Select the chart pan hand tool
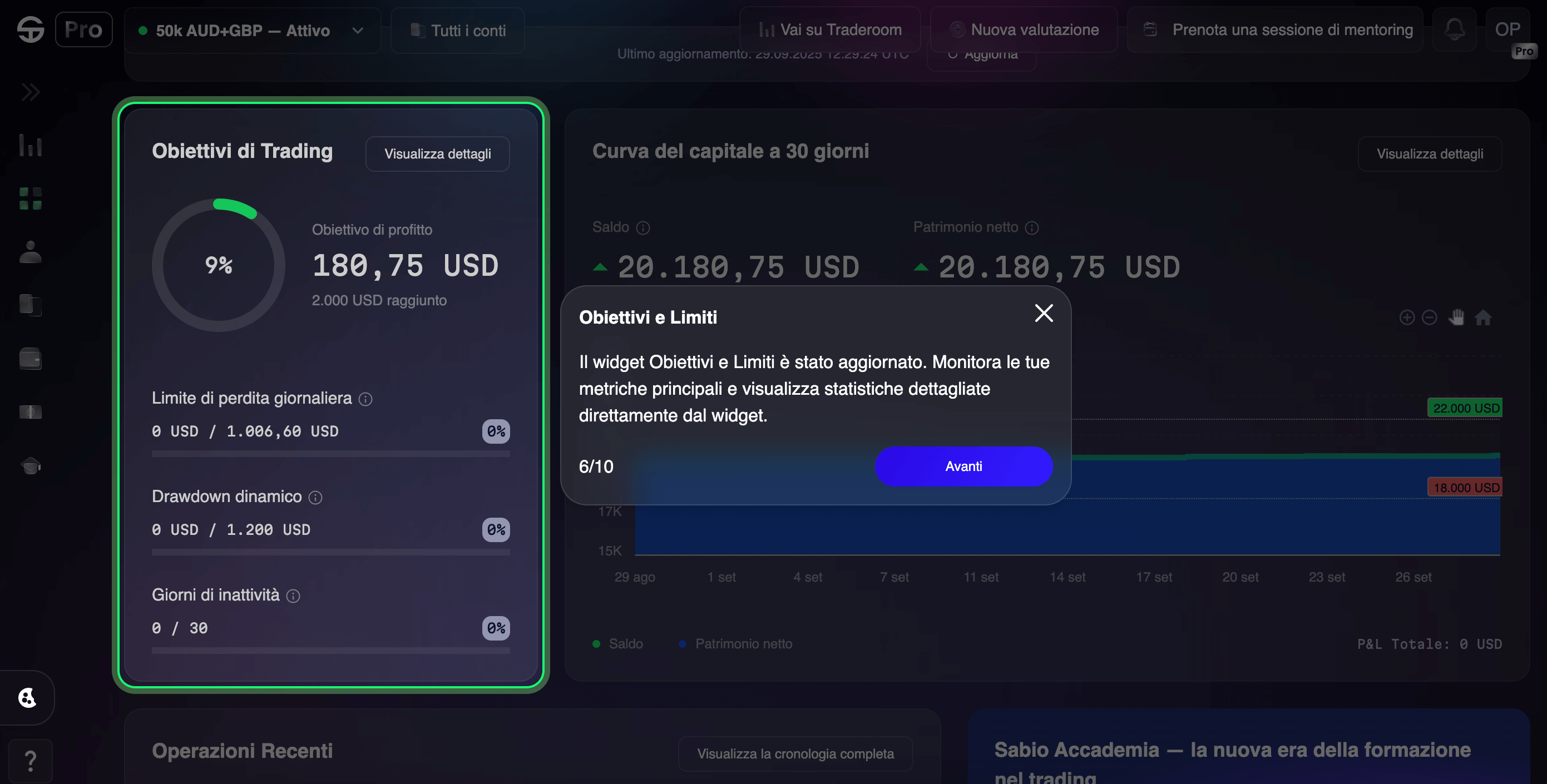 click(x=1456, y=317)
